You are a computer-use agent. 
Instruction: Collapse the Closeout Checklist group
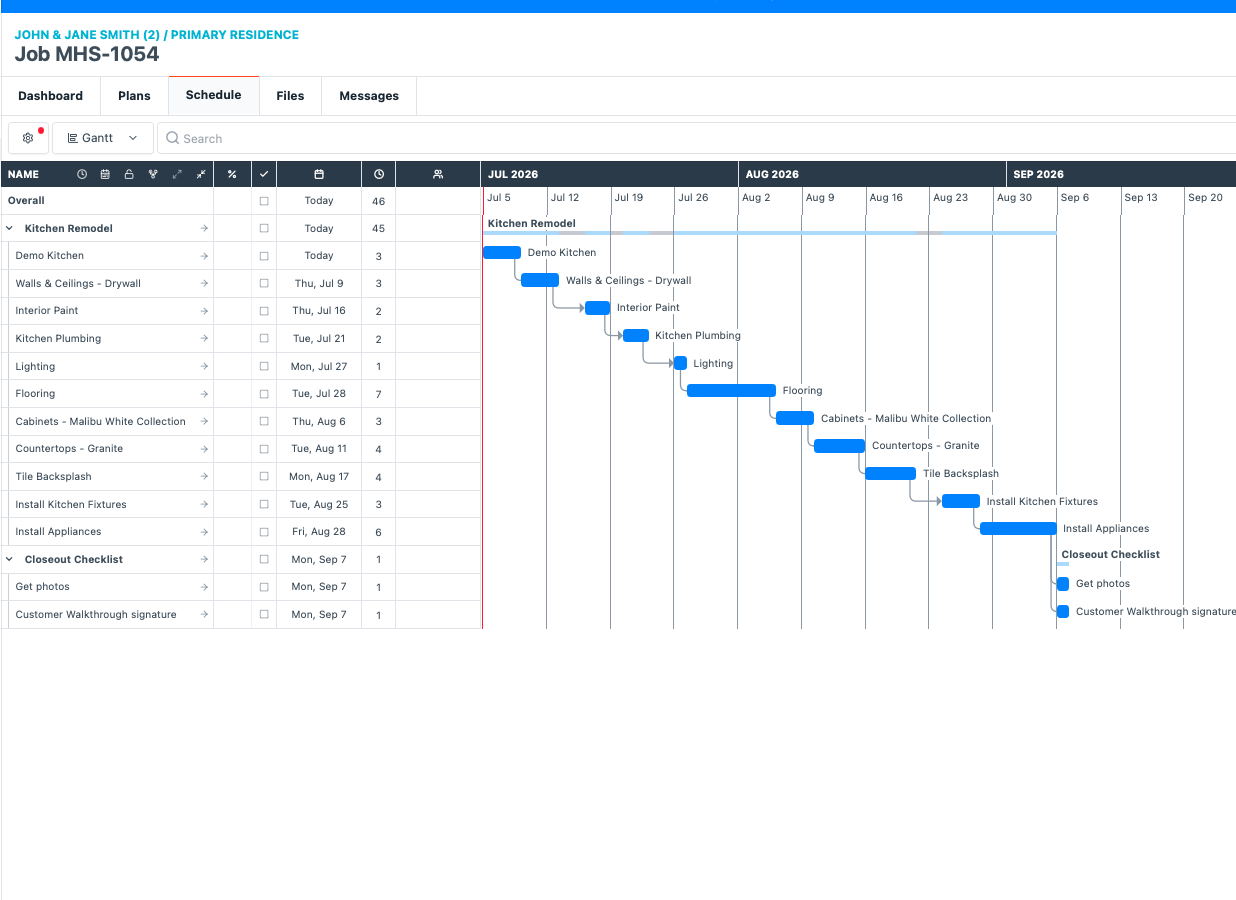click(10, 560)
